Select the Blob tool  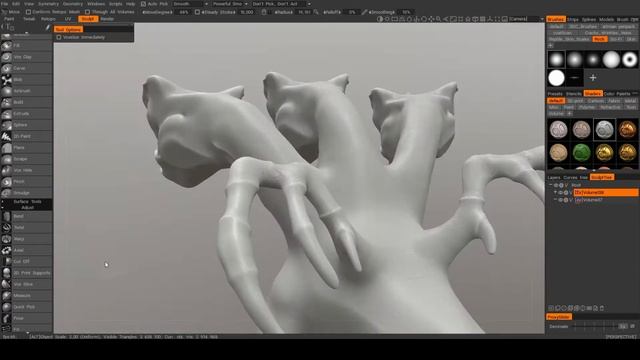click(x=27, y=80)
